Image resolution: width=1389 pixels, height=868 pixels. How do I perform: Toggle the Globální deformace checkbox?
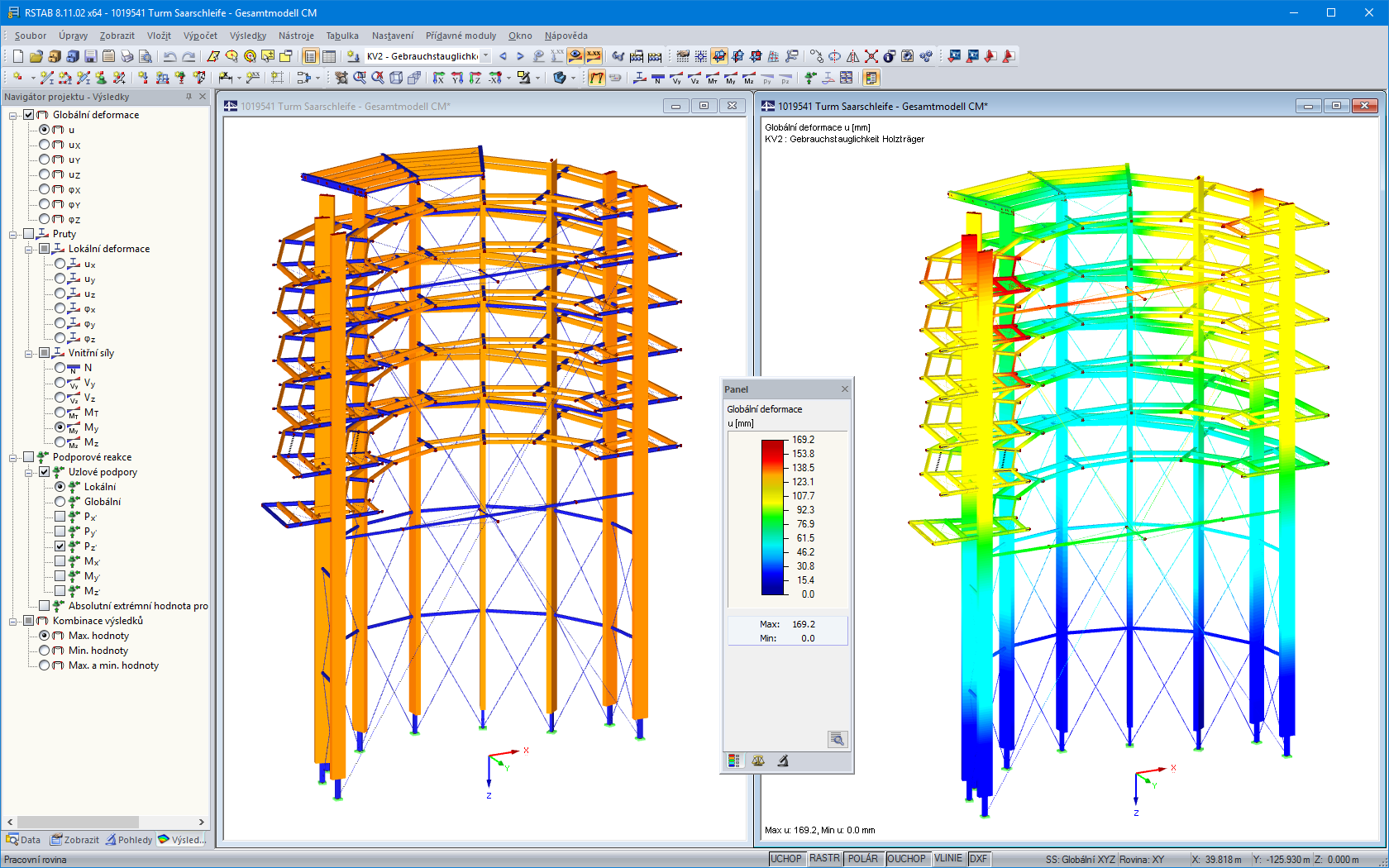(x=29, y=115)
